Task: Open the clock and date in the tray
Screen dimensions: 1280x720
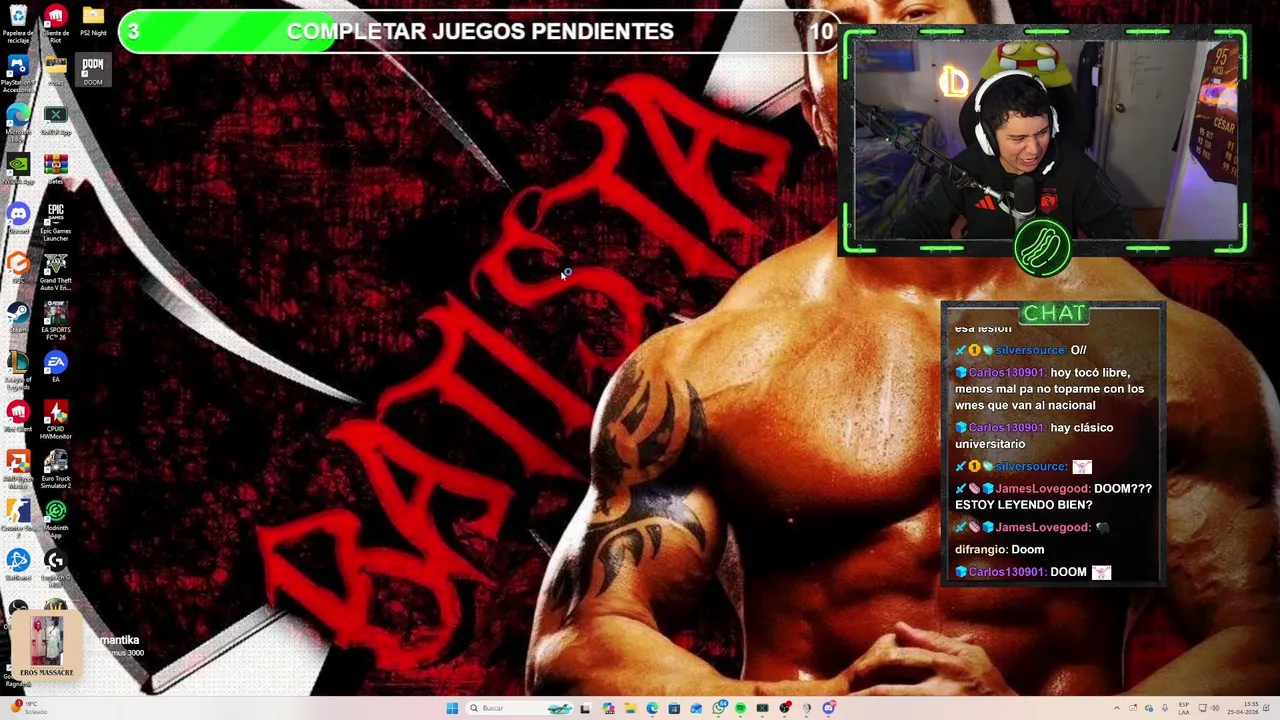Action: [1244, 708]
